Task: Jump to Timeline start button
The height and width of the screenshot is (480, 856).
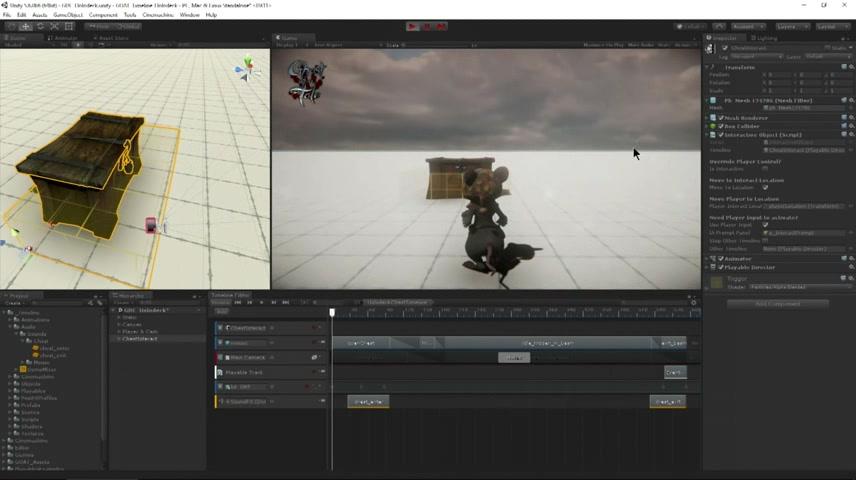Action: 237,302
